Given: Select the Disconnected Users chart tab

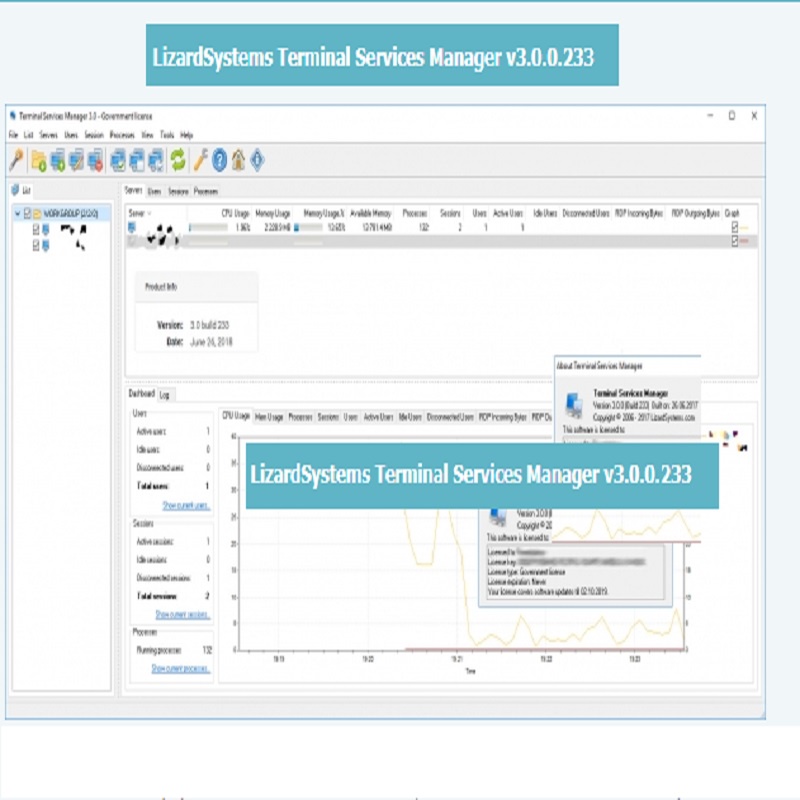Looking at the screenshot, I should click(x=450, y=417).
